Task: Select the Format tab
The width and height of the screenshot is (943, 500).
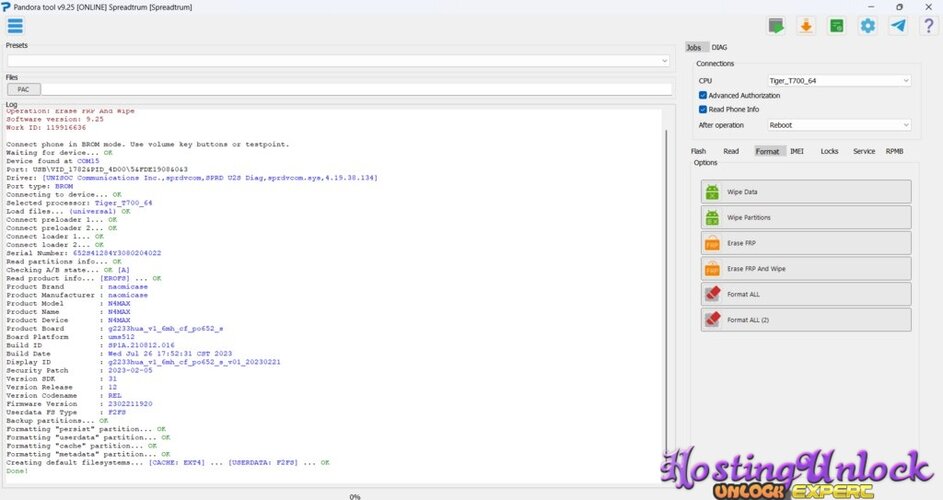Action: (x=767, y=152)
